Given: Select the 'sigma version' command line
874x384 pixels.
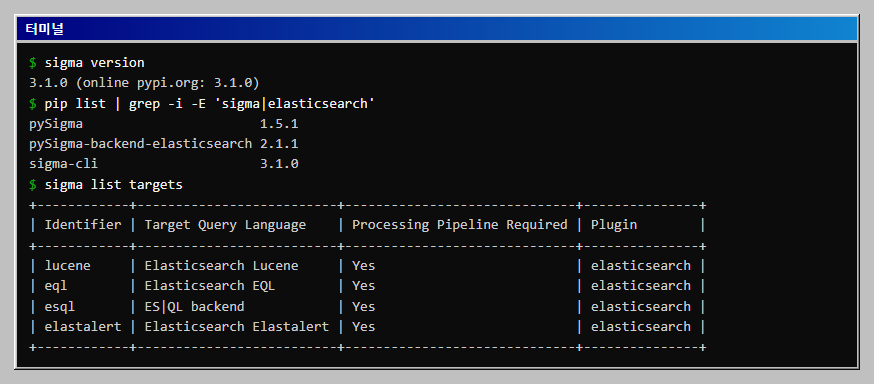Looking at the screenshot, I should pyautogui.click(x=94, y=62).
